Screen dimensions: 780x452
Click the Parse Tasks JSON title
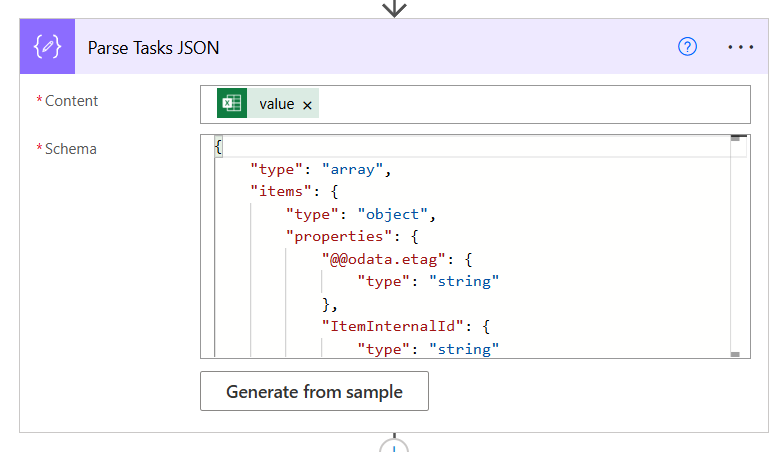[x=154, y=47]
